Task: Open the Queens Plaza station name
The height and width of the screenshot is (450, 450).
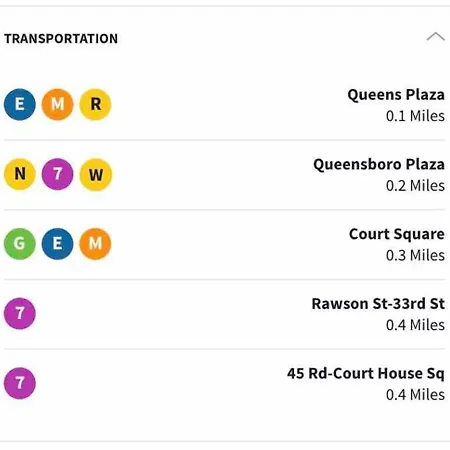Action: (x=396, y=95)
